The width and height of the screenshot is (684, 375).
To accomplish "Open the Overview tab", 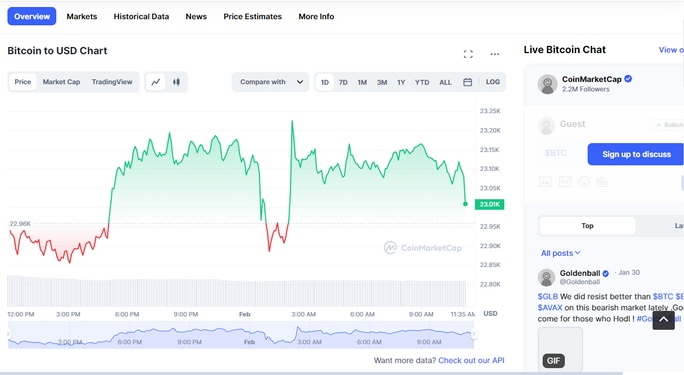I will [32, 16].
